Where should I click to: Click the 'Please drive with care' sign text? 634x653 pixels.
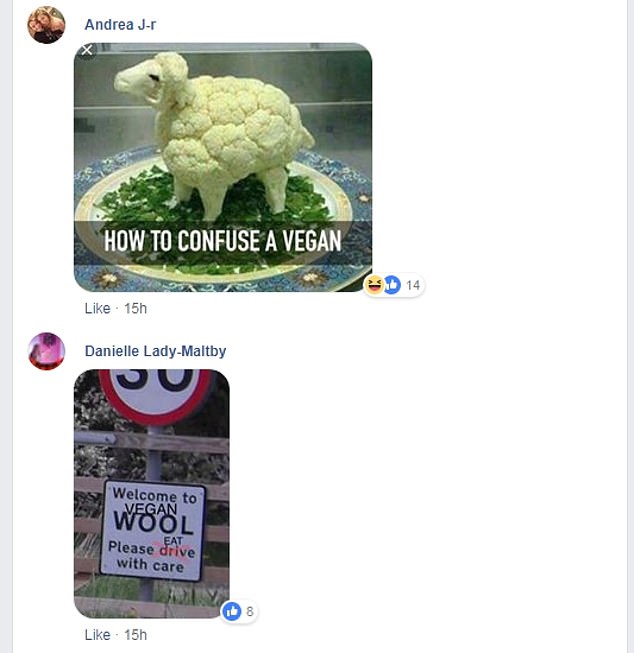point(152,557)
